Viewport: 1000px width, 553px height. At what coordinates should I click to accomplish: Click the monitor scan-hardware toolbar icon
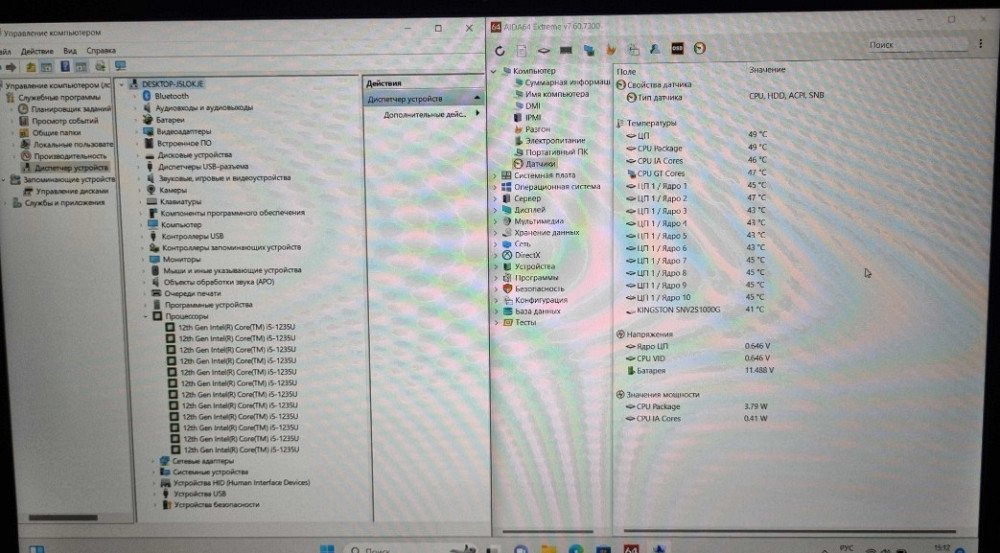119,66
